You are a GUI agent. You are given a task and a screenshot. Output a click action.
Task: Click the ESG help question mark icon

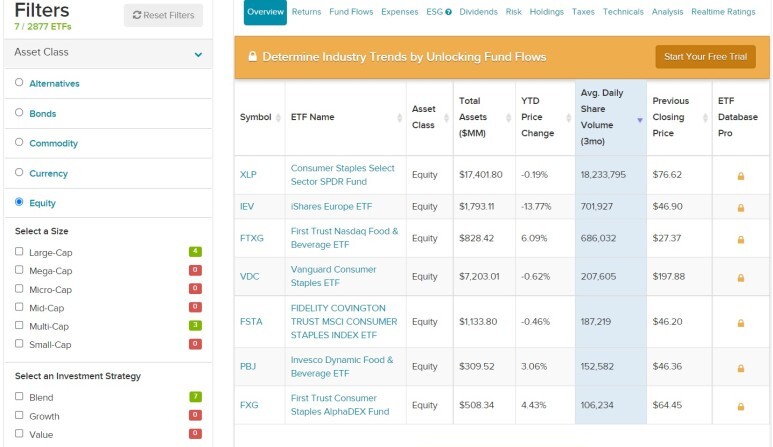coord(448,12)
